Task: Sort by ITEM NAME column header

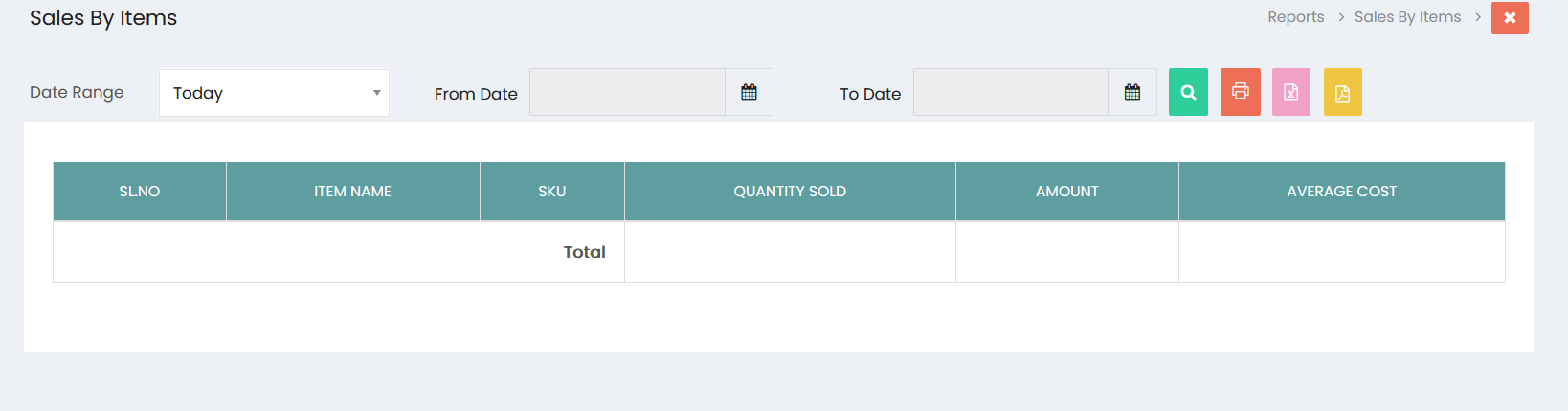Action: tap(353, 192)
